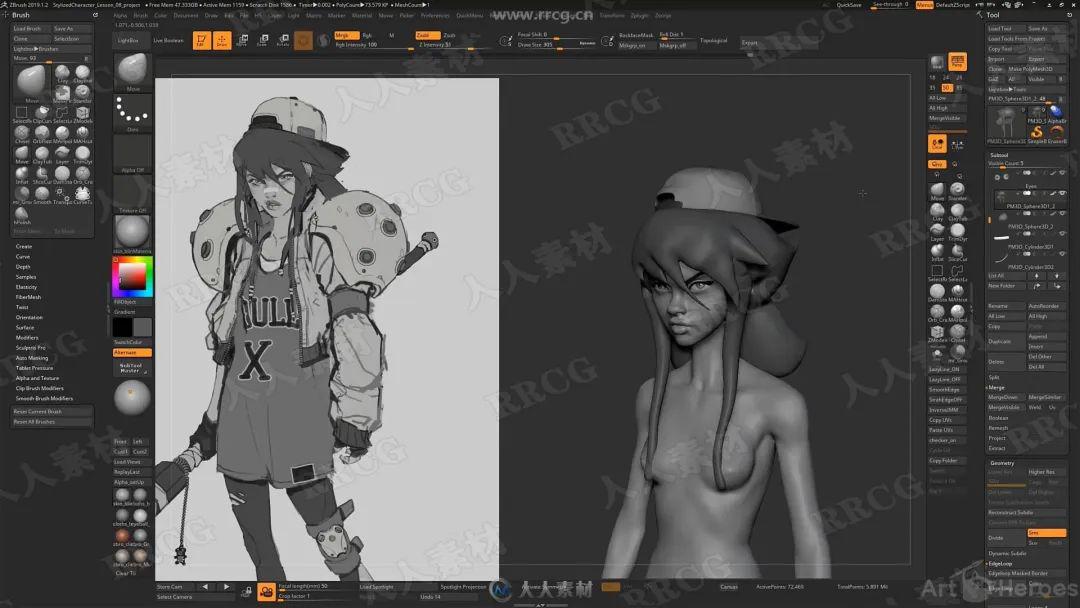
Task: Pick the TrimDynamic brush in Brush palette
Action: 83,154
